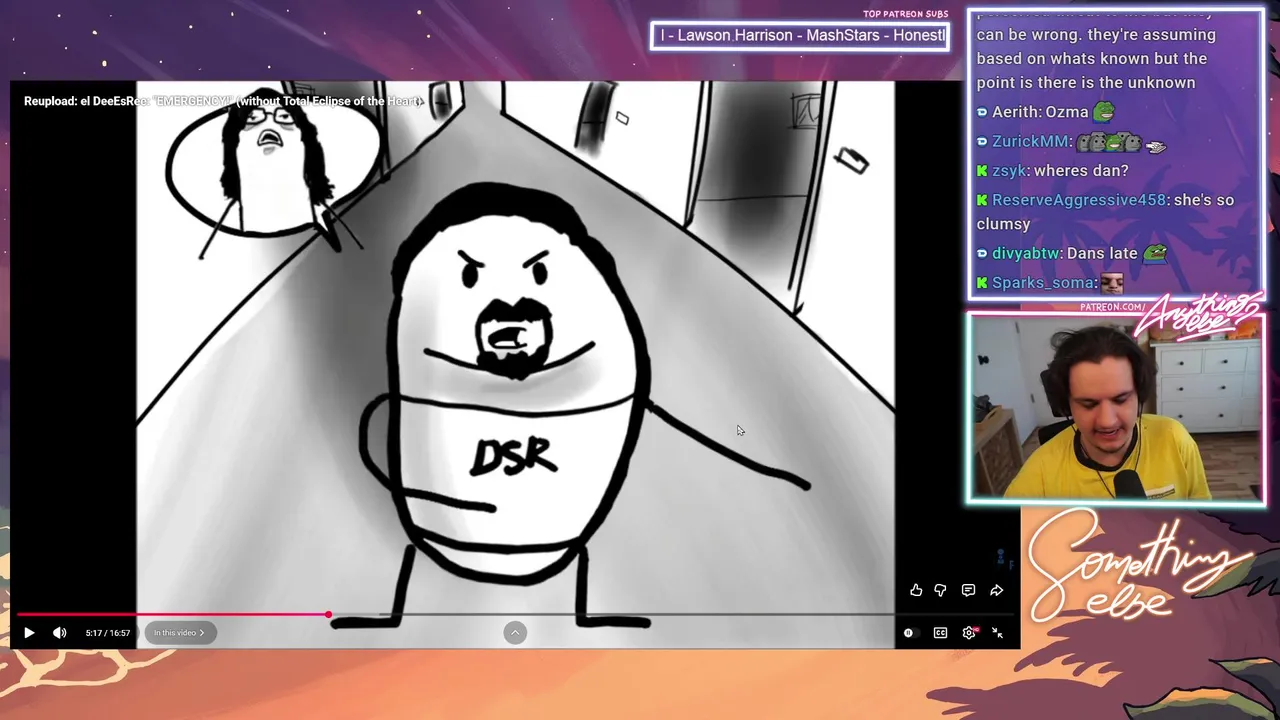Dislike the video with thumbs down

pos(941,591)
